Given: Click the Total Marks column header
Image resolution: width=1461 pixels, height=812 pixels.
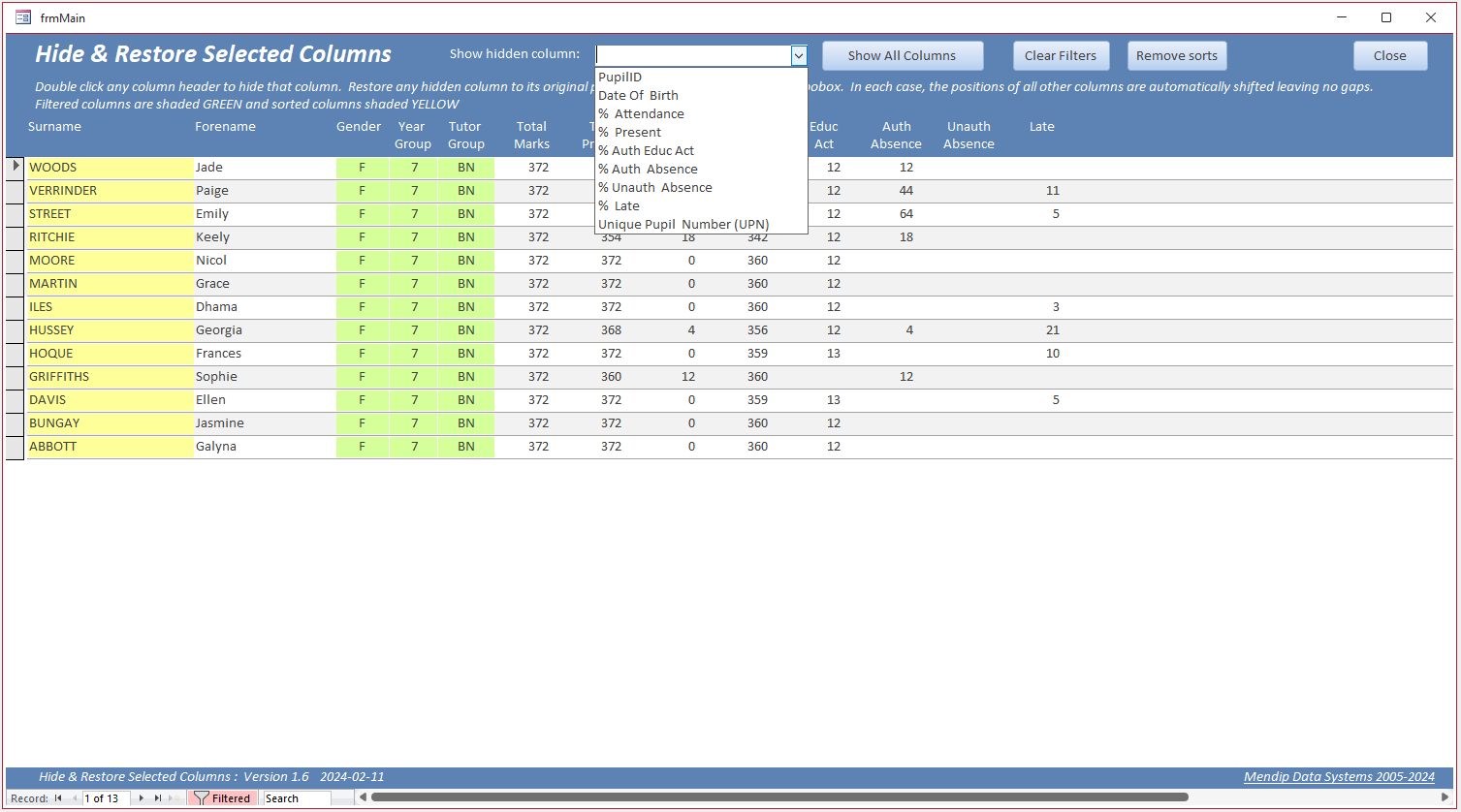Looking at the screenshot, I should click(x=531, y=136).
